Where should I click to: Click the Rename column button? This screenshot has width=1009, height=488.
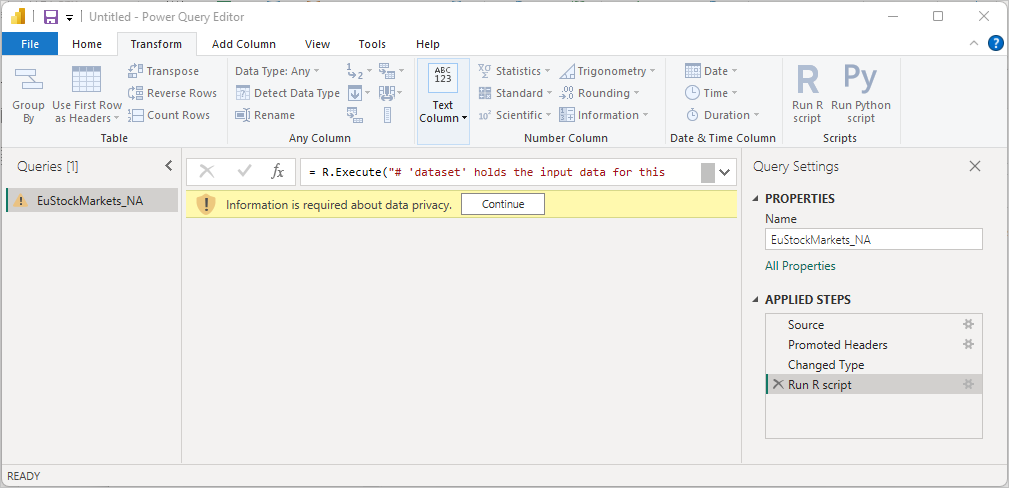click(x=264, y=115)
